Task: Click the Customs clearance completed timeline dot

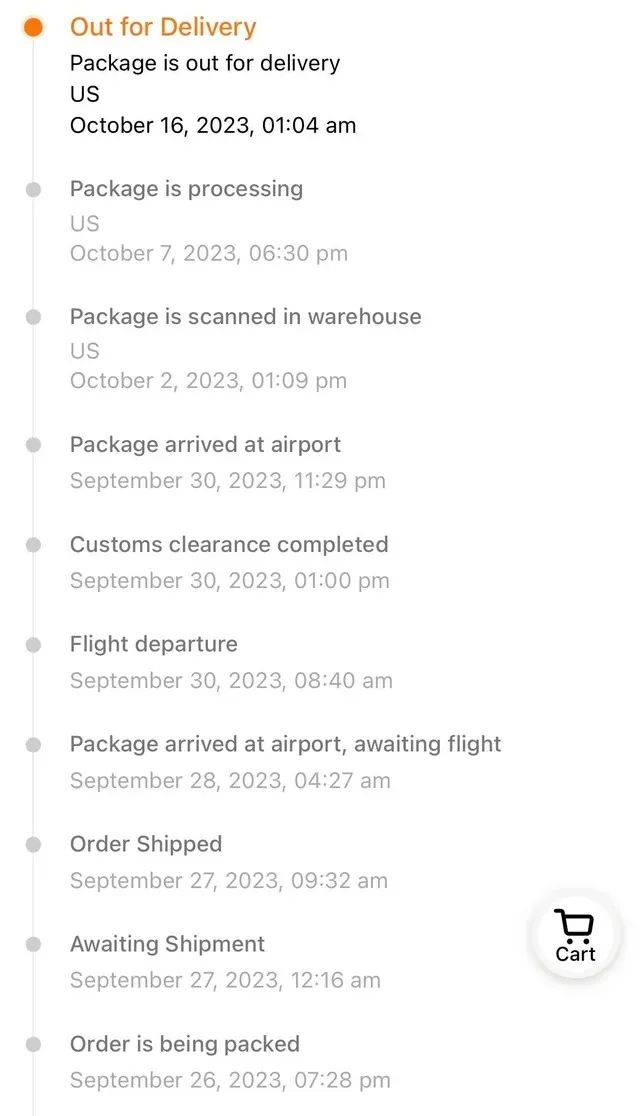Action: 34,545
